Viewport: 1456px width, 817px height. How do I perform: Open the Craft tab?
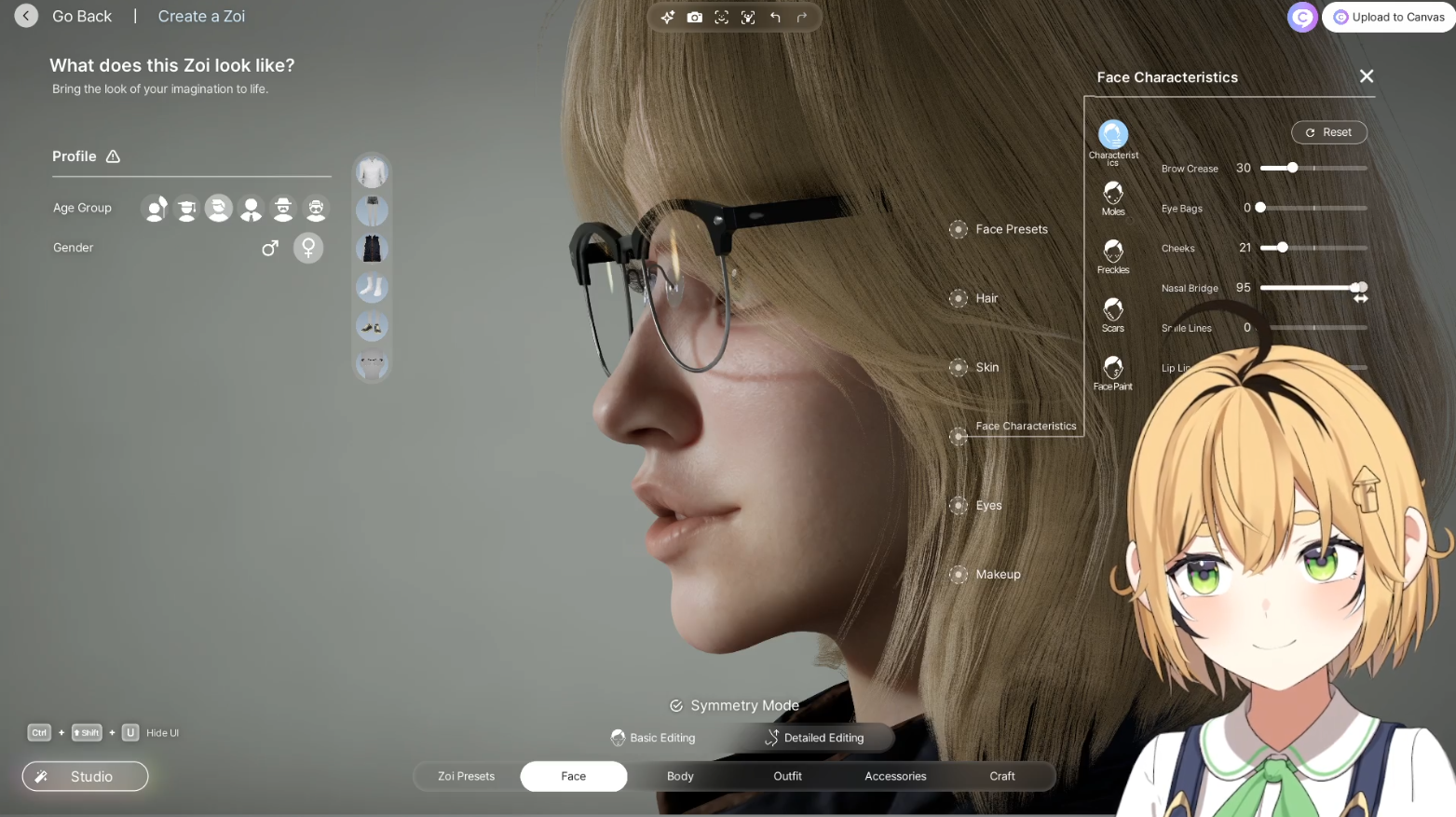(x=1002, y=776)
